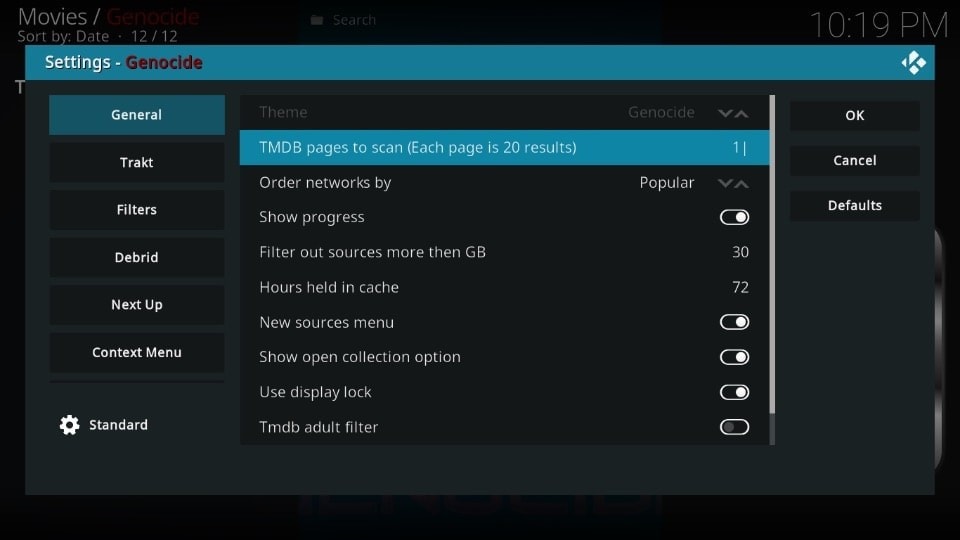Switch to the Trakt settings category
960x540 pixels.
pyautogui.click(x=137, y=162)
